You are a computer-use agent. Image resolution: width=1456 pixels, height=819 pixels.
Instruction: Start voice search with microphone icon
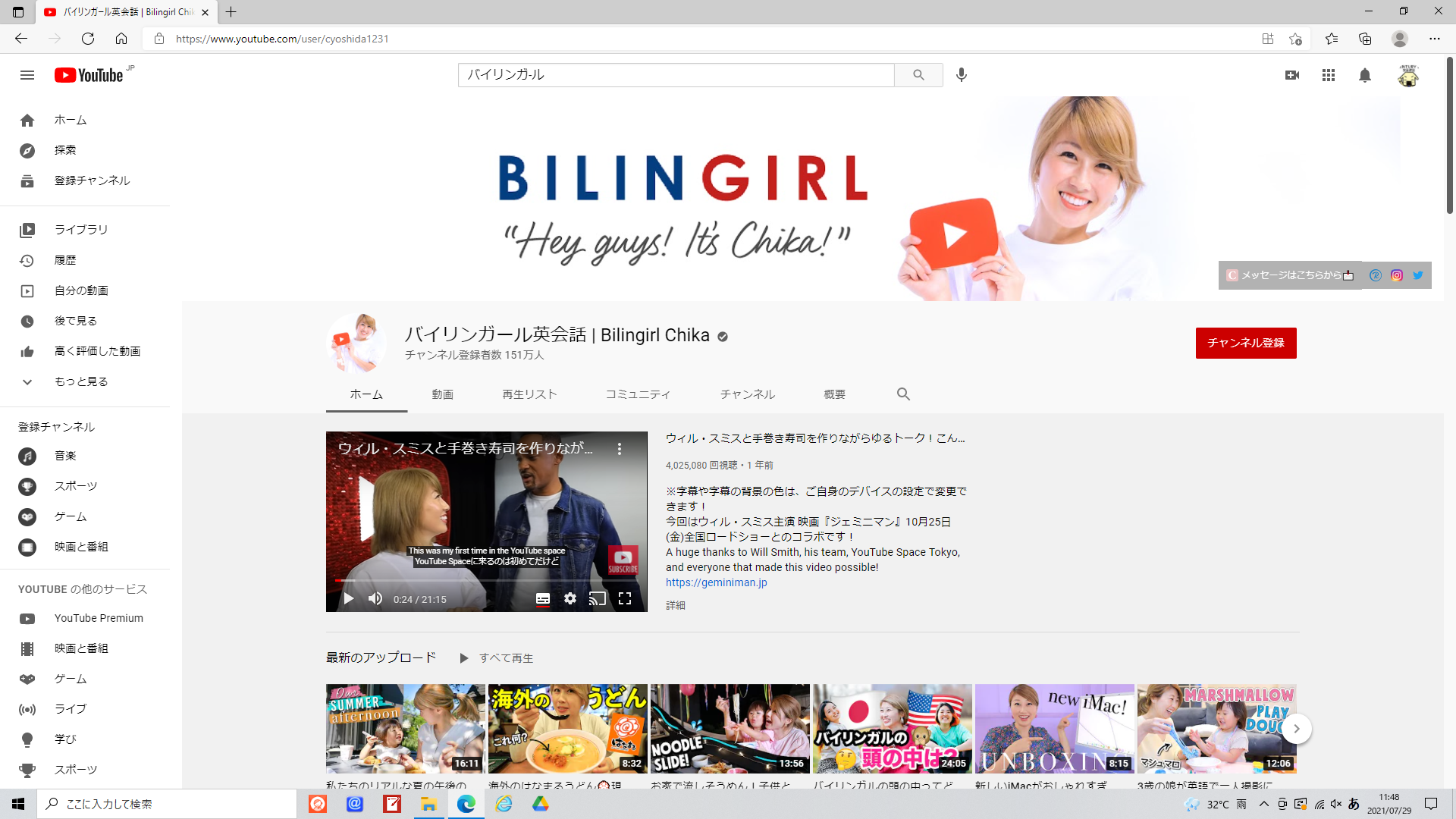pos(962,75)
